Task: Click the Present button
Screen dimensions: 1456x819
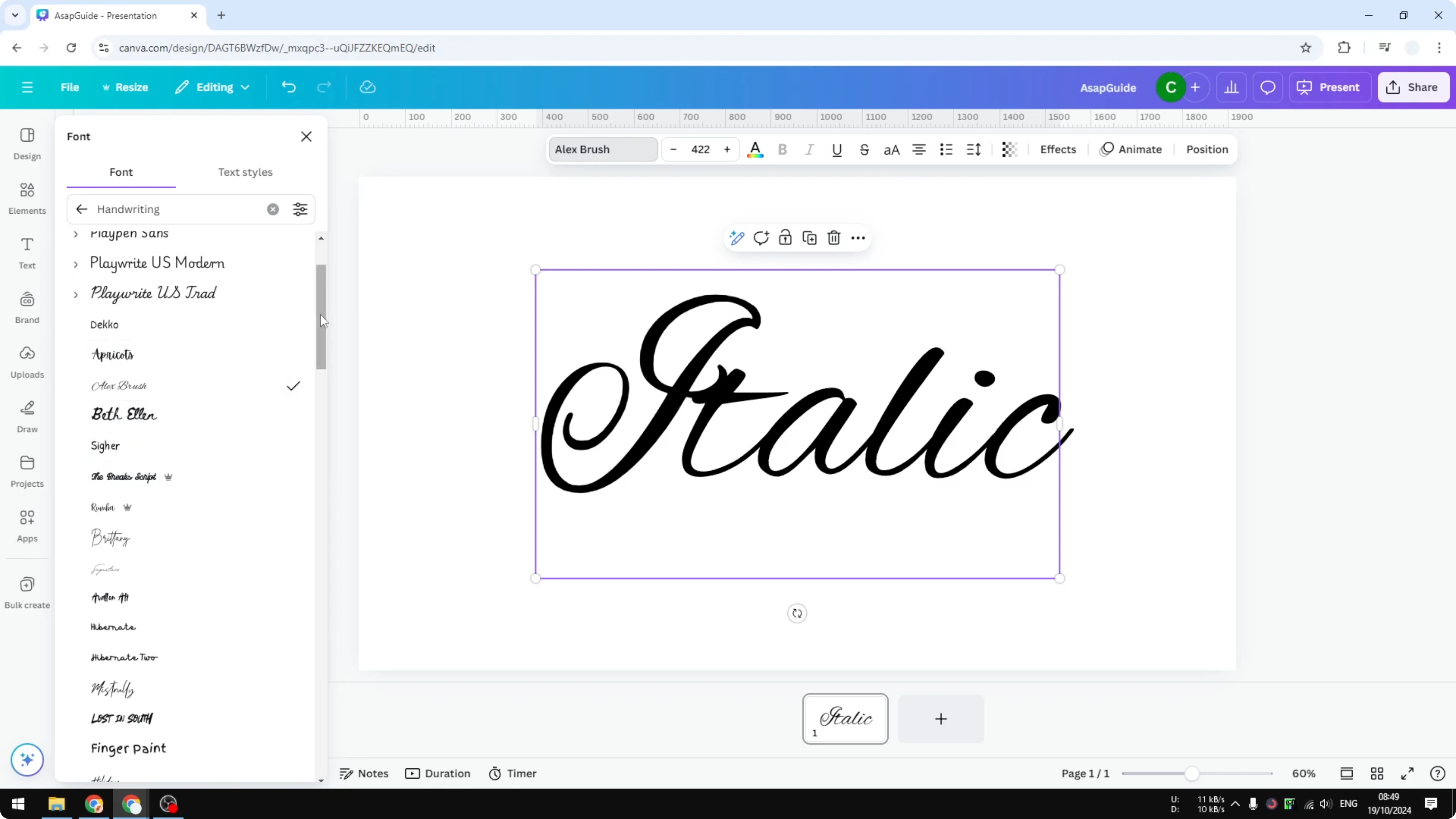Action: (x=1330, y=87)
